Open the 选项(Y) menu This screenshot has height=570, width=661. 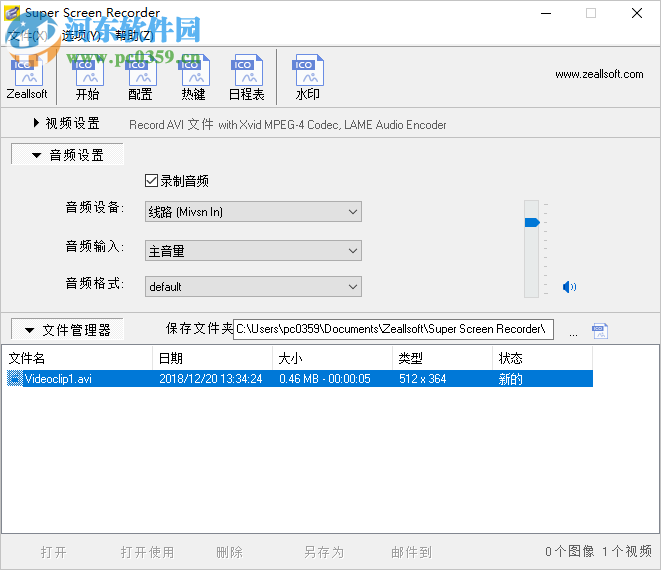click(x=81, y=35)
